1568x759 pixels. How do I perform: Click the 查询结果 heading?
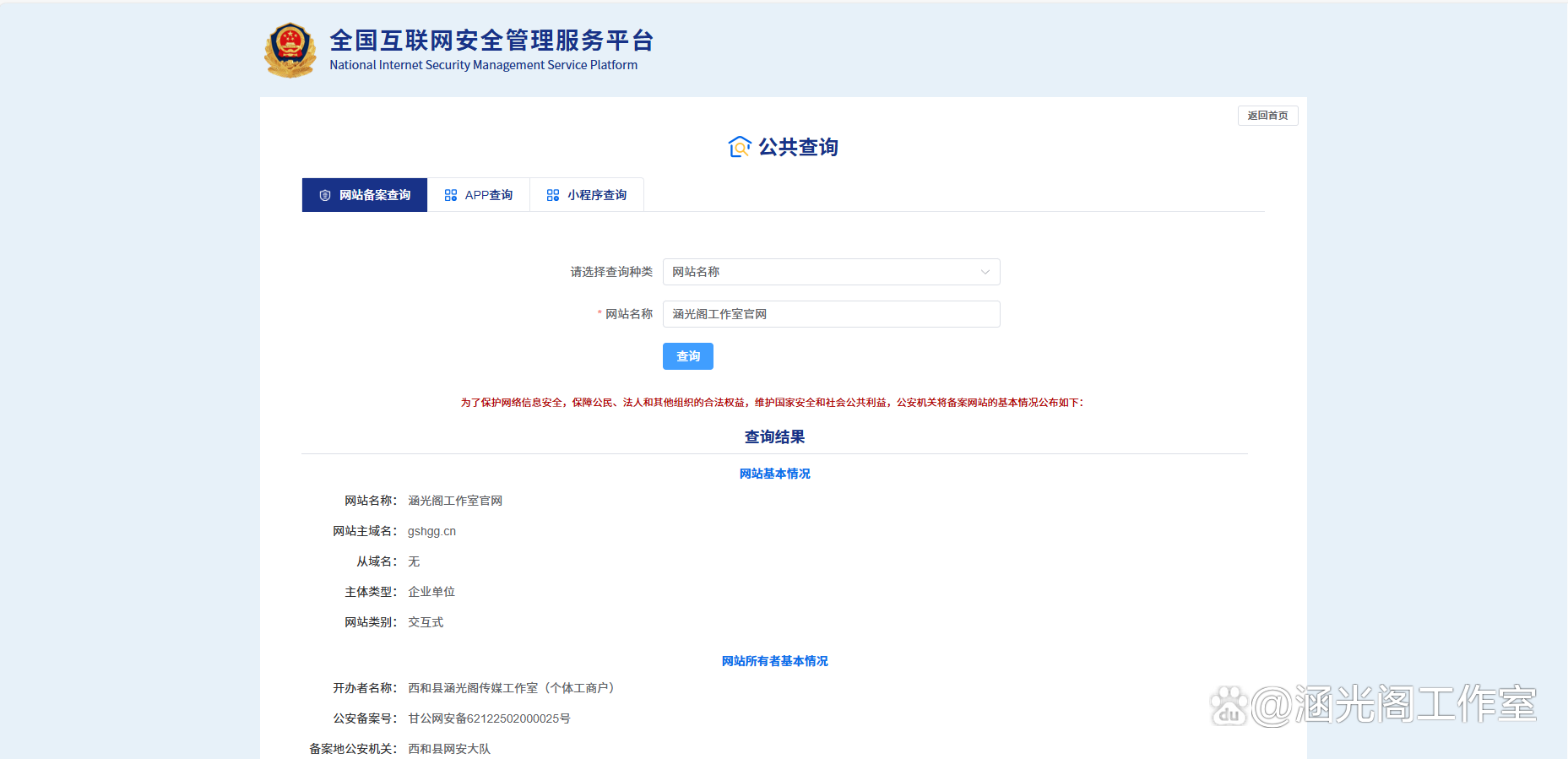[x=774, y=436]
